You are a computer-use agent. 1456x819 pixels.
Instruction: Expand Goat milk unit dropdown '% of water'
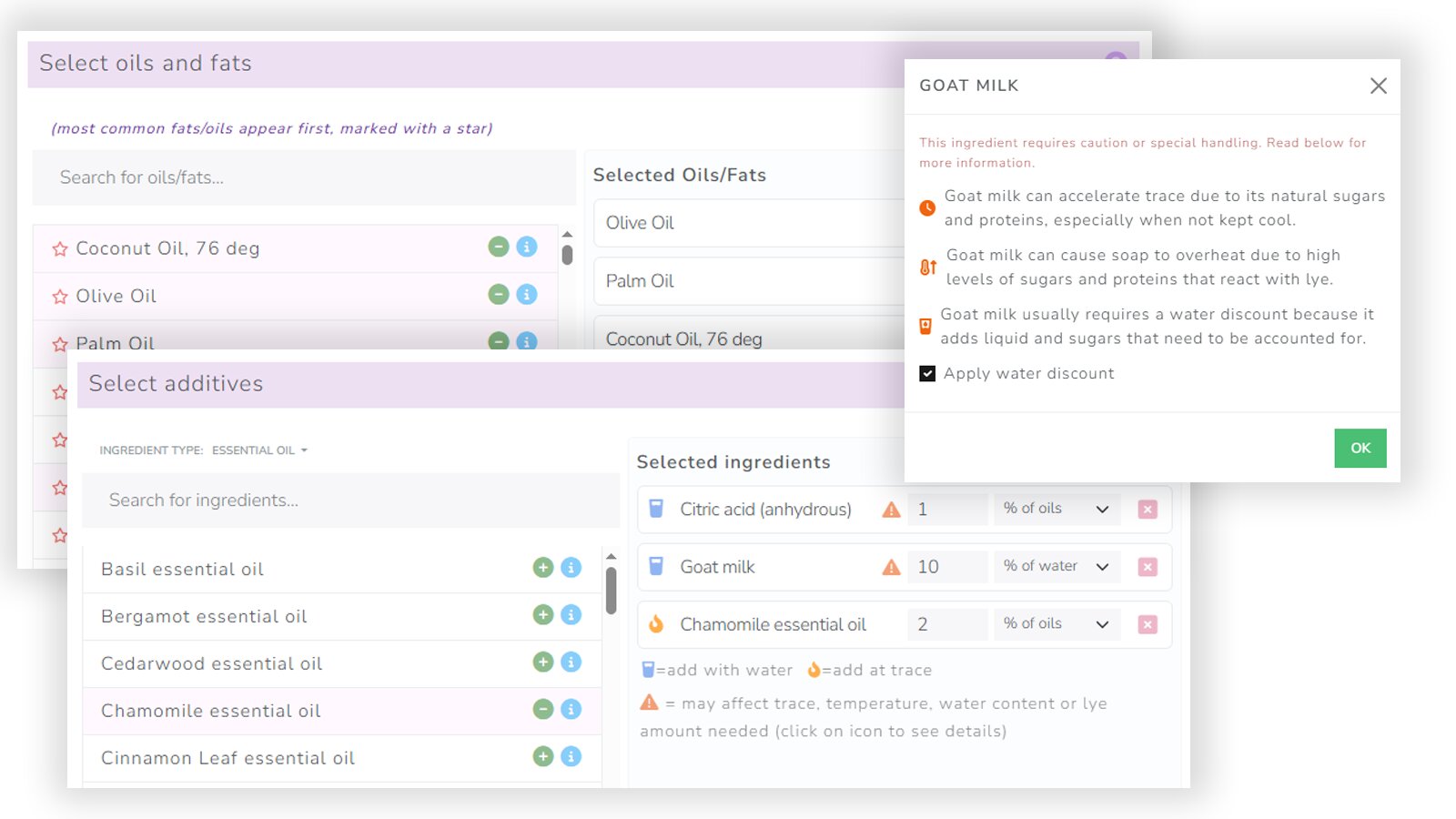[x=1057, y=566]
